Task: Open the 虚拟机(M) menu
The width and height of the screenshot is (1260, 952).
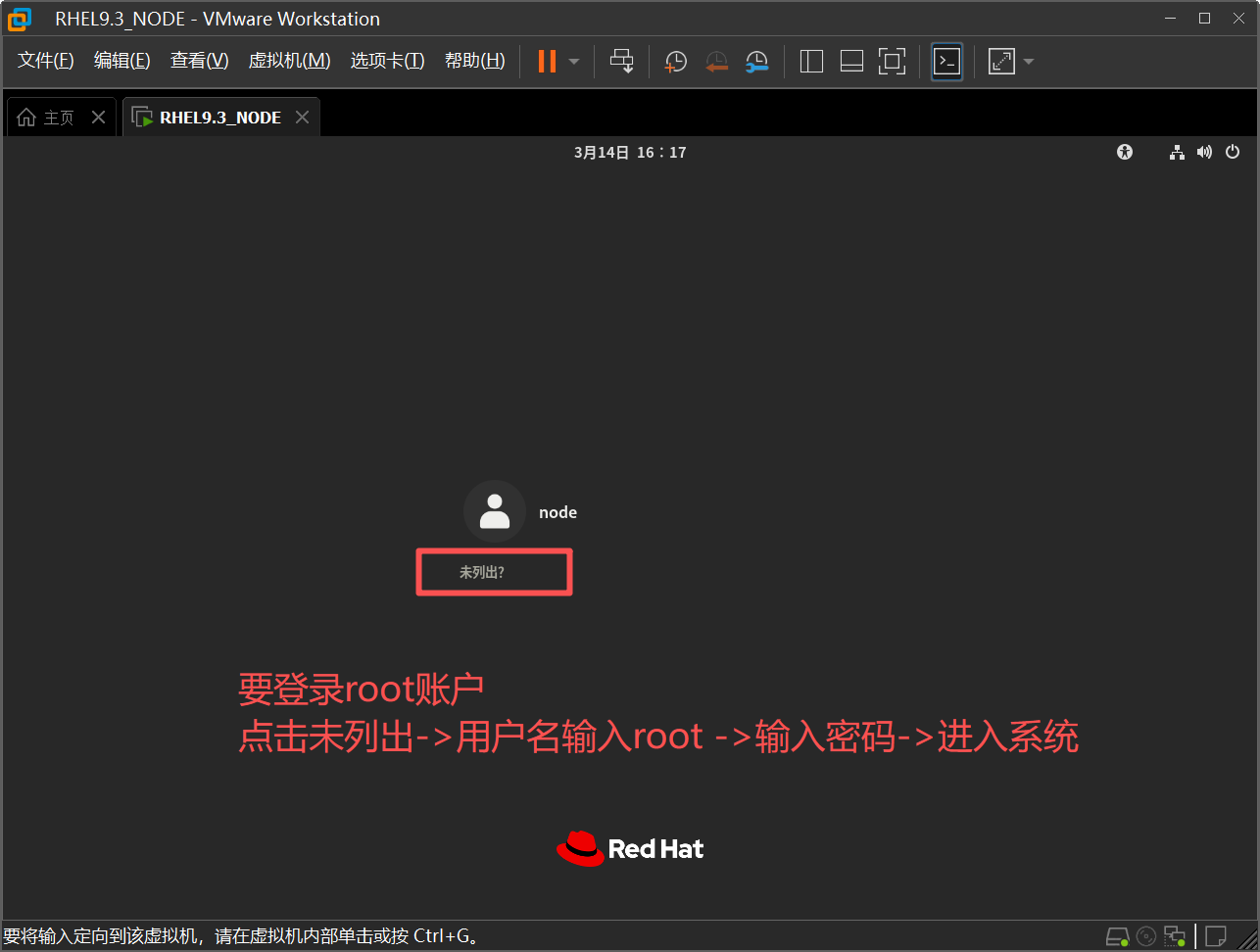Action: pos(290,61)
